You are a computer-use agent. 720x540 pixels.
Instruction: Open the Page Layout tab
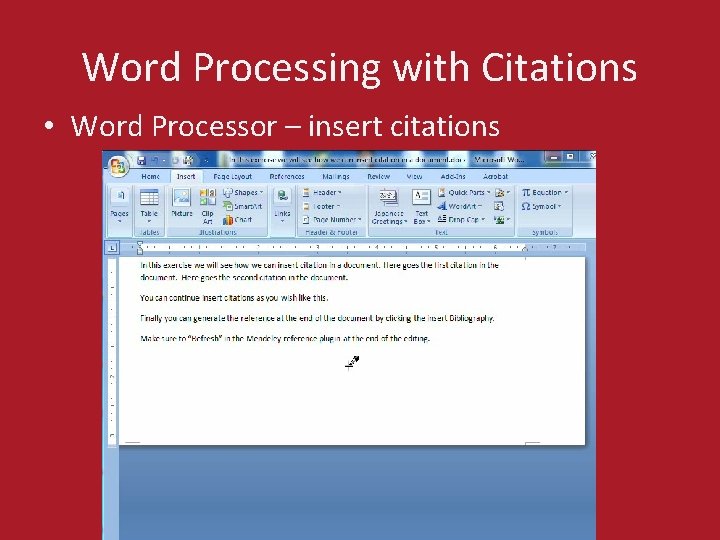232,176
